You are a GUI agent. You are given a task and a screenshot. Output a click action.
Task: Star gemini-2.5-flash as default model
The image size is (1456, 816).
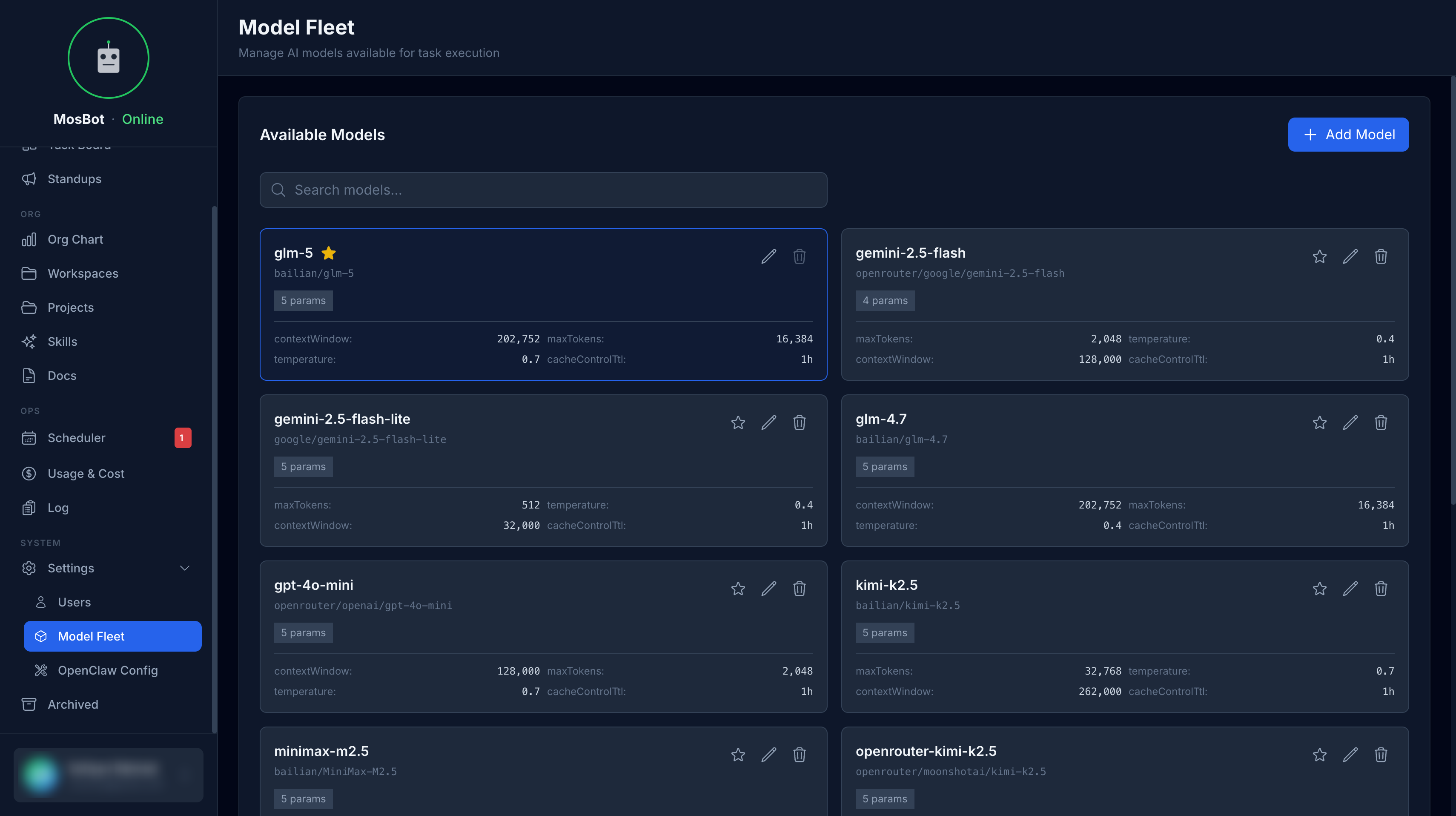pyautogui.click(x=1319, y=257)
